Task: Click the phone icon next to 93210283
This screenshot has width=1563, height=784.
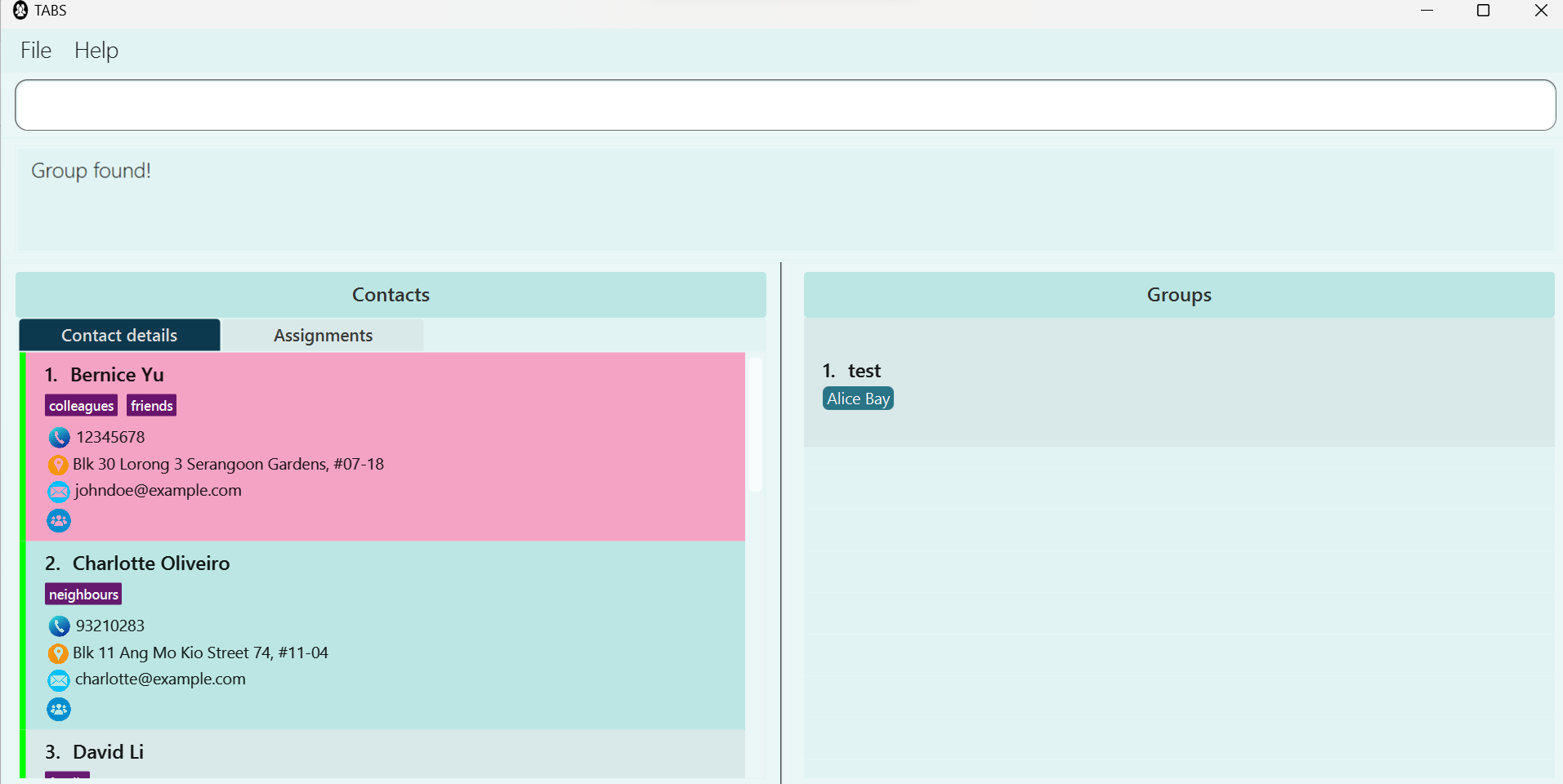Action: point(59,626)
